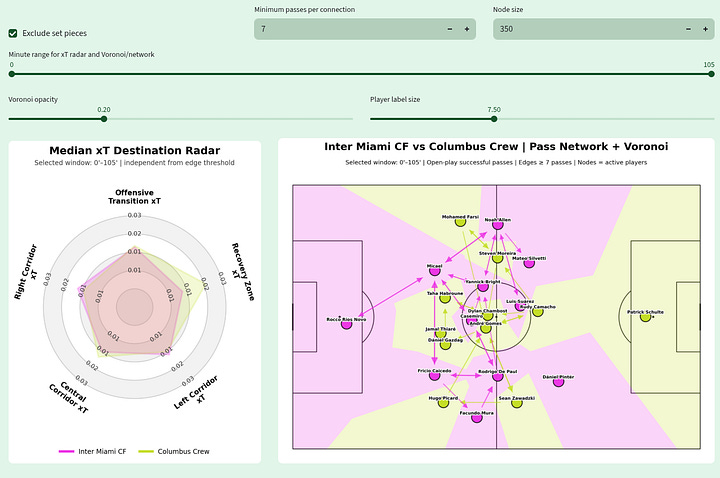
Task: Click the Pass Network + Voronoi chart title
Action: click(x=496, y=146)
